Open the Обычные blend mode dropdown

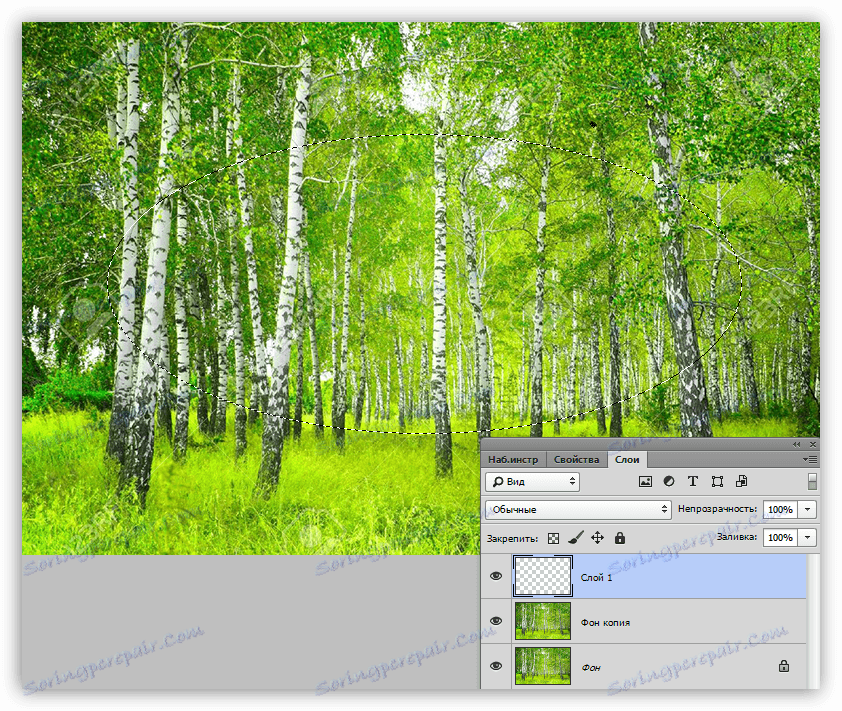pyautogui.click(x=578, y=509)
